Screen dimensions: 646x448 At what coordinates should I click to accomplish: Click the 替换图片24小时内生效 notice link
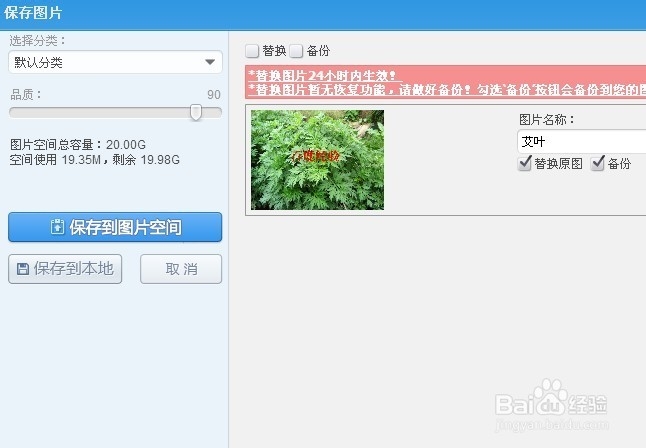322,75
